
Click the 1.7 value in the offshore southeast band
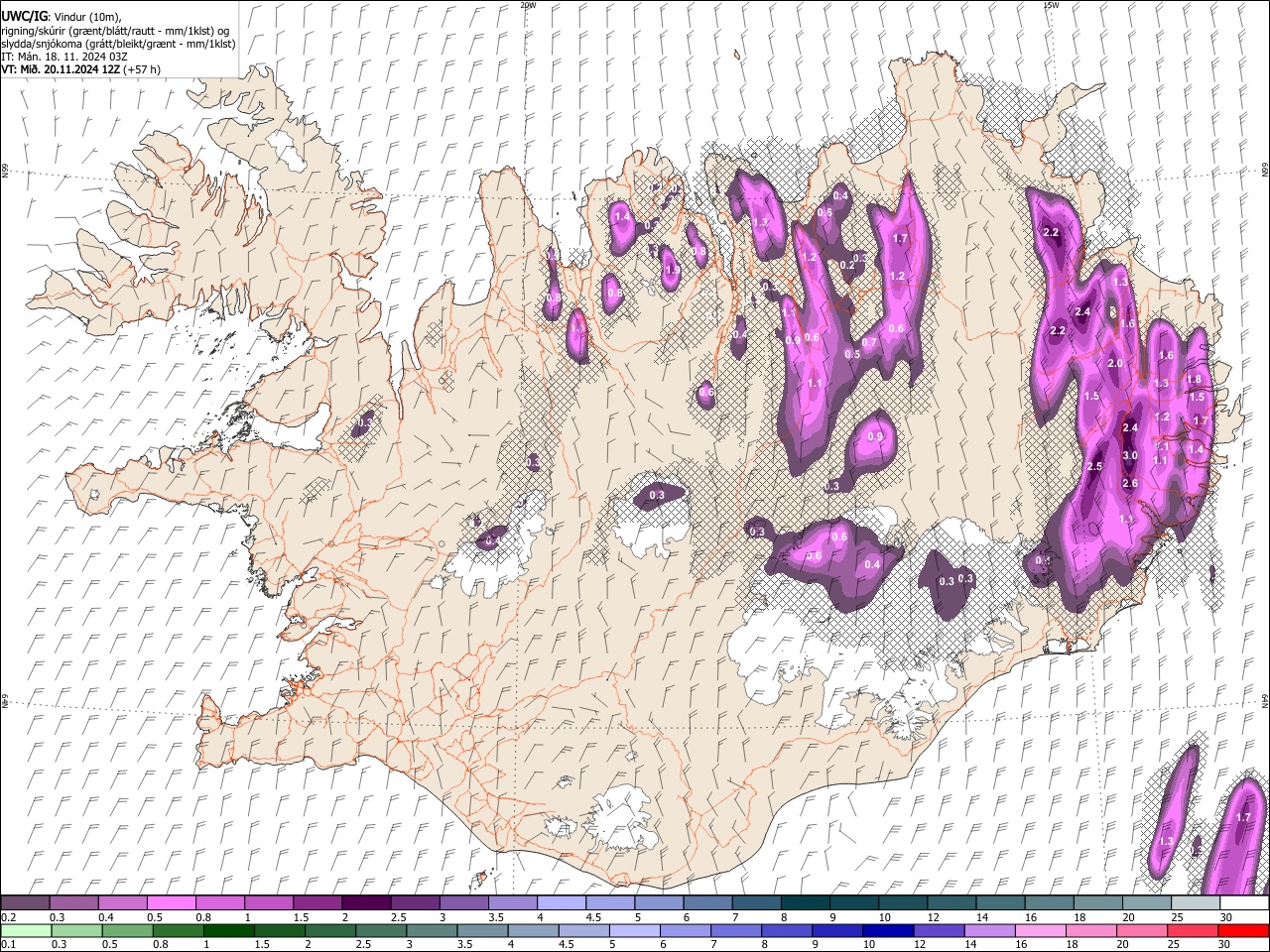pyautogui.click(x=1243, y=817)
